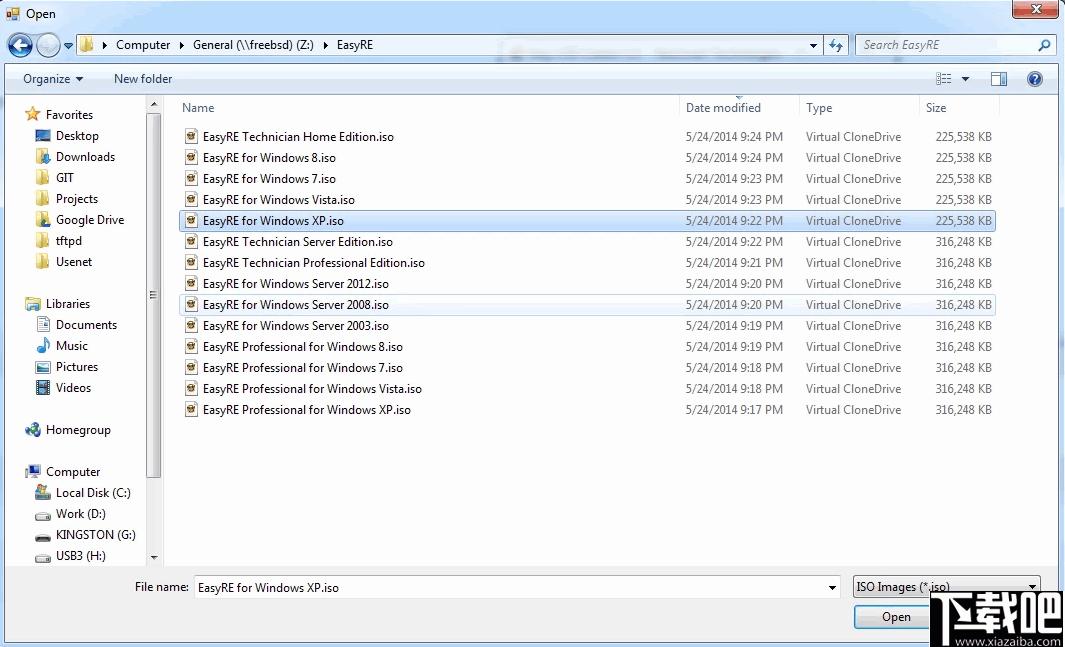Expand the ISO Images file type dropdown

tap(1032, 587)
